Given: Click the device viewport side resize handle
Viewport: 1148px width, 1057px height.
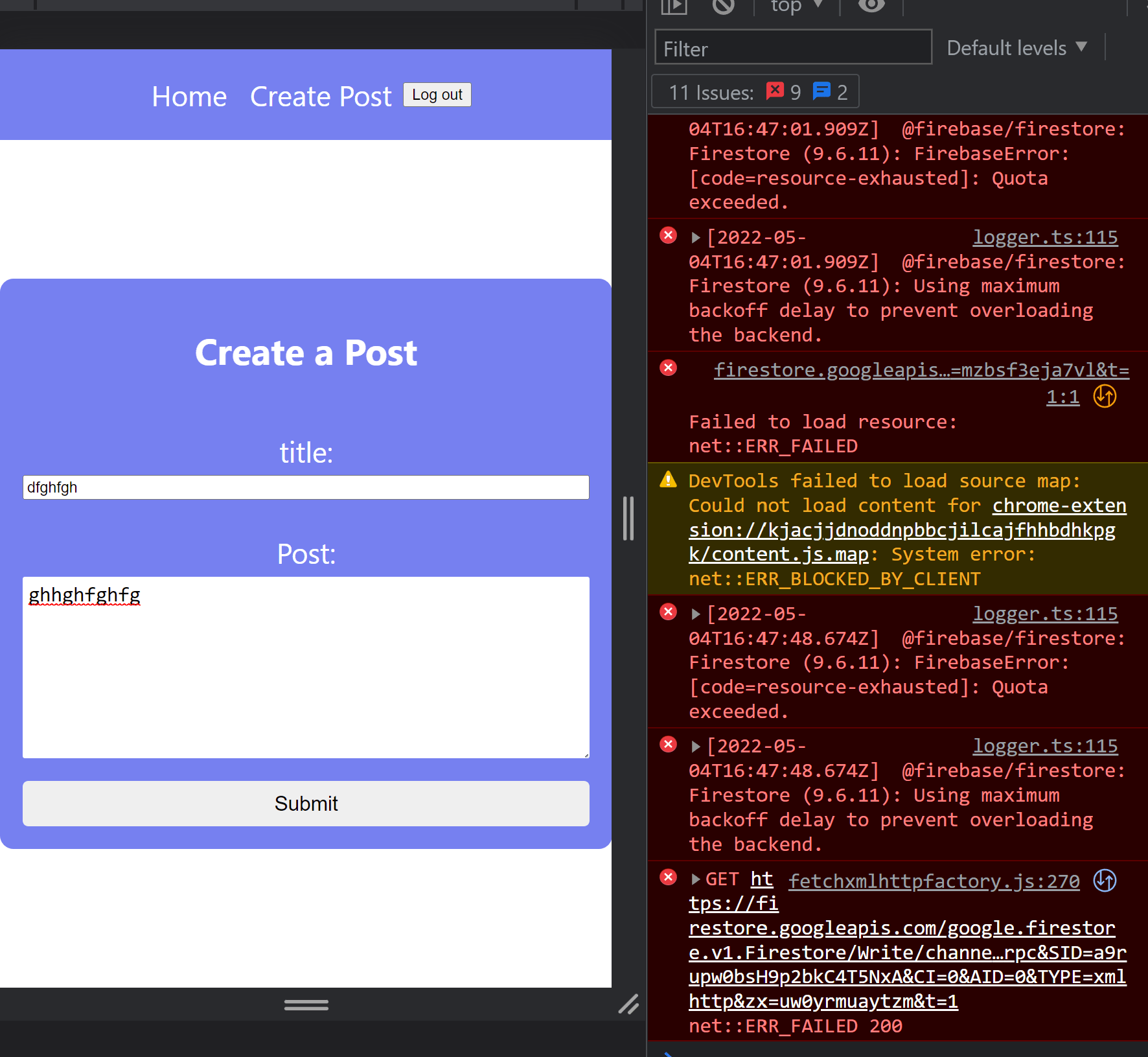Looking at the screenshot, I should [628, 518].
